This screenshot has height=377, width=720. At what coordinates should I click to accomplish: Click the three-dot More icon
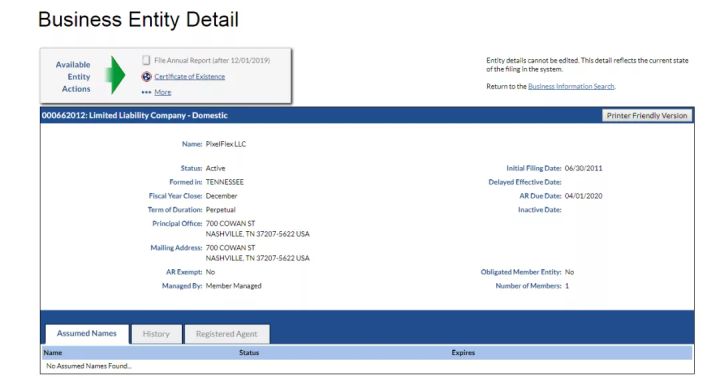coord(146,92)
